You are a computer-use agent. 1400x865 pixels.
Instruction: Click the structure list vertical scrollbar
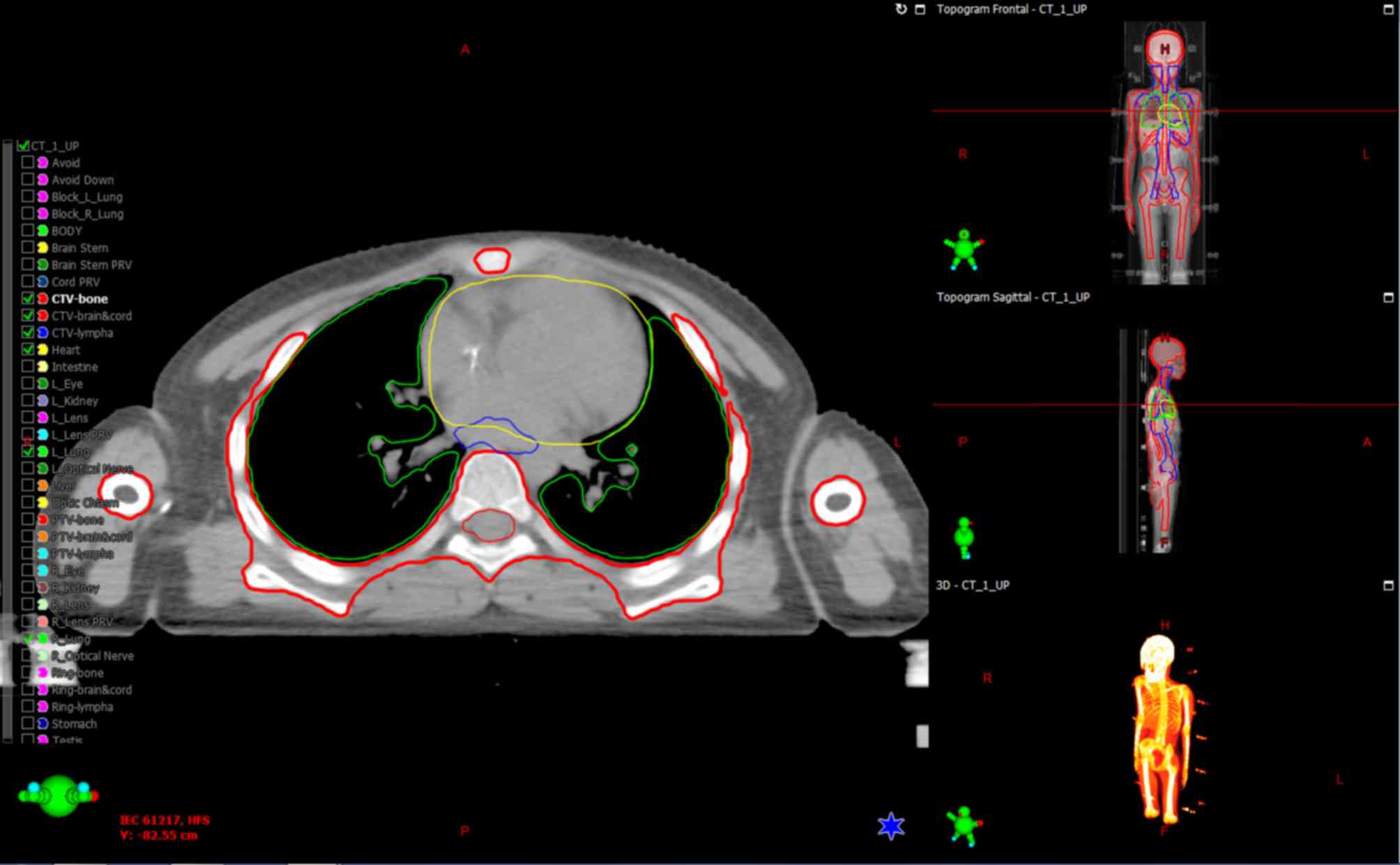(x=8, y=439)
